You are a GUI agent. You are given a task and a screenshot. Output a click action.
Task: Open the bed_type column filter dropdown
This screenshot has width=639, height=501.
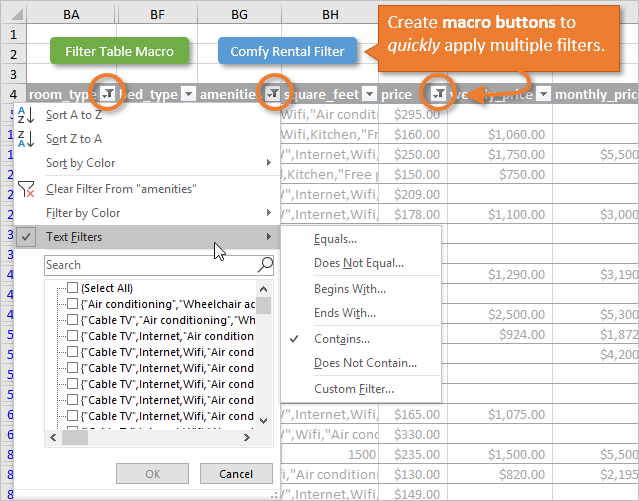pos(186,93)
